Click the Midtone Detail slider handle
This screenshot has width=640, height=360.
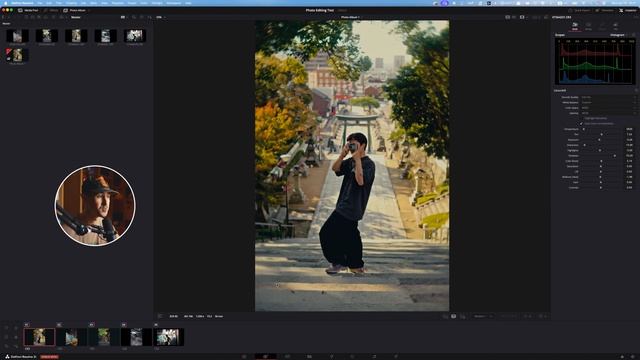[600, 177]
